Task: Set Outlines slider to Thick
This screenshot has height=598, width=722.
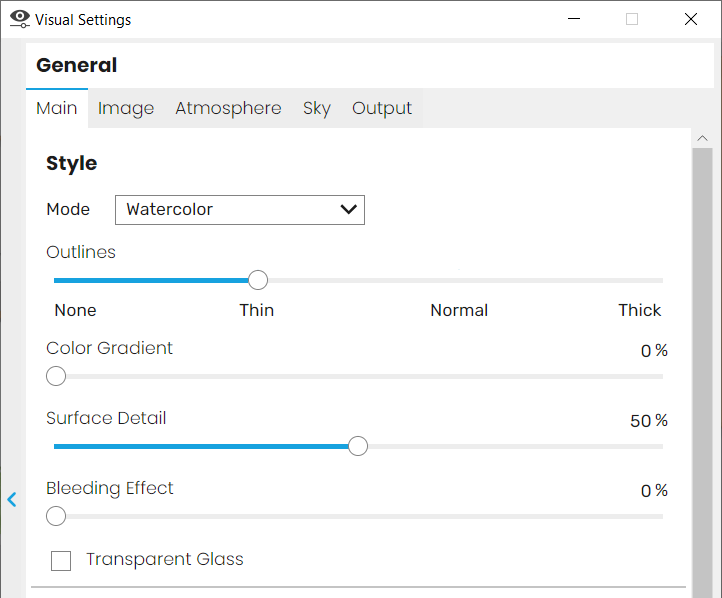Action: pyautogui.click(x=662, y=280)
